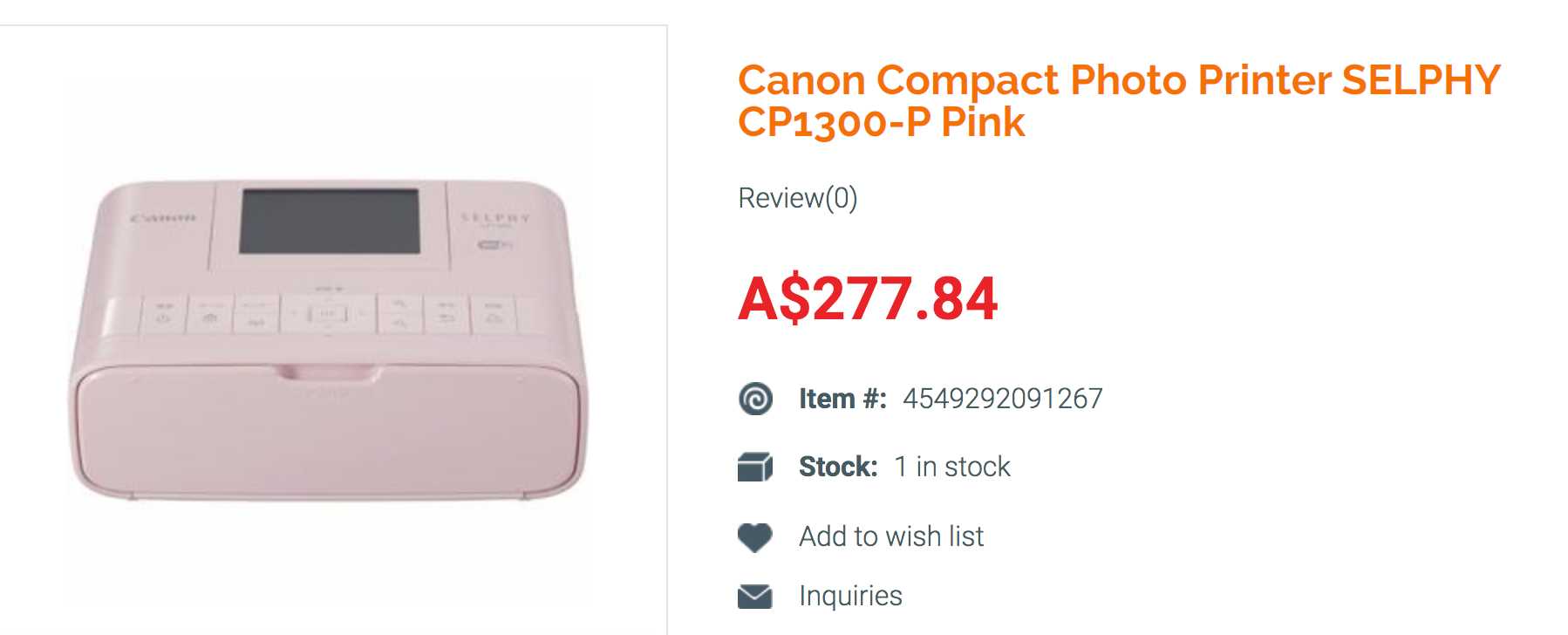Click the "Stock:" label
This screenshot has width=1568, height=635.
coord(837,467)
